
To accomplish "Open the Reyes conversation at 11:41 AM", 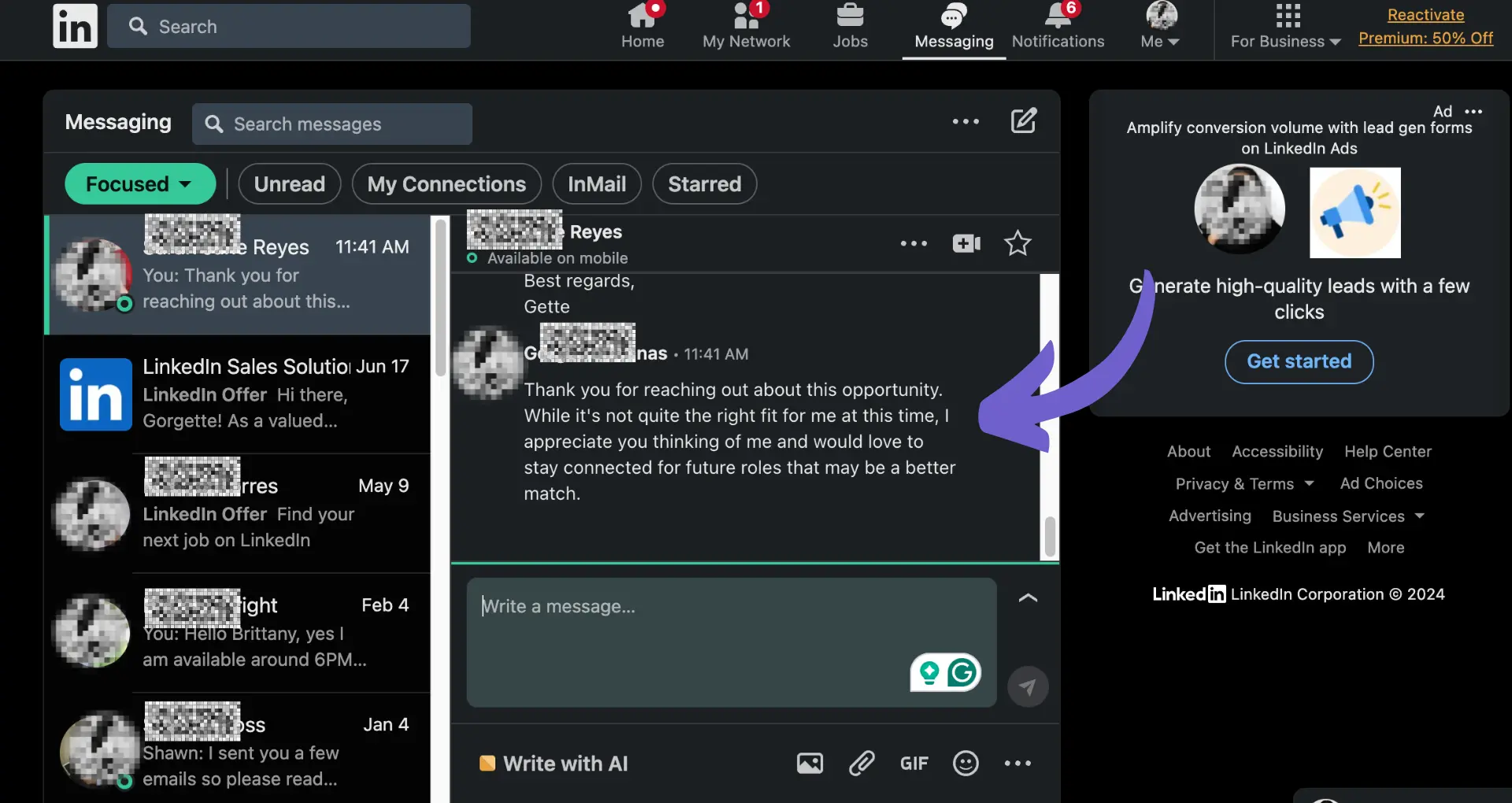I will [238, 275].
